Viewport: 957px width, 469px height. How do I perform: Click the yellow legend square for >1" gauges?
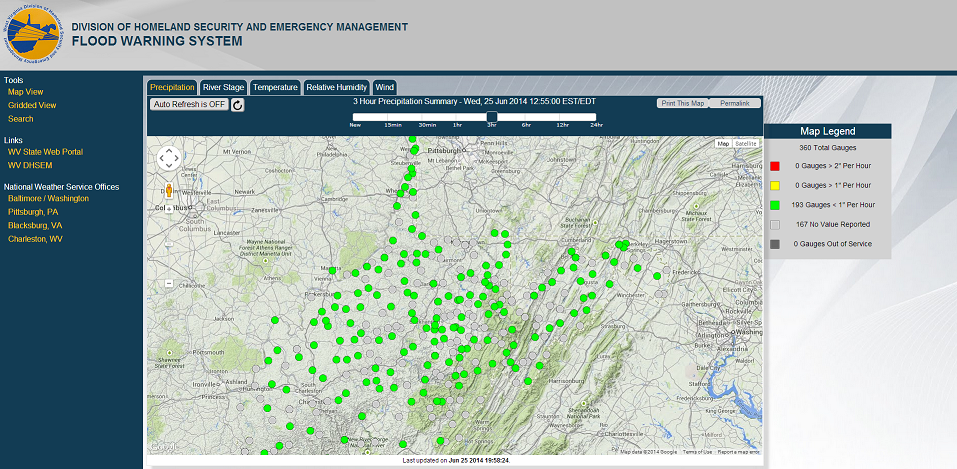pyautogui.click(x=775, y=185)
